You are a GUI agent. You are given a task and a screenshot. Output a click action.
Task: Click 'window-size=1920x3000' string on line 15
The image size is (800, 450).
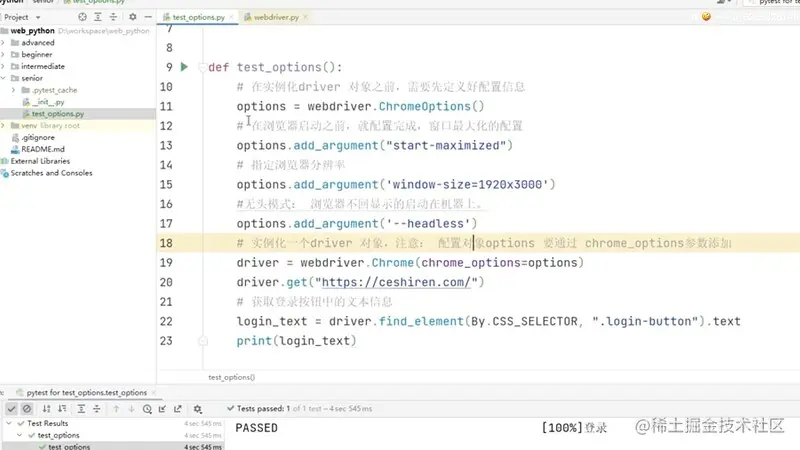coord(467,184)
